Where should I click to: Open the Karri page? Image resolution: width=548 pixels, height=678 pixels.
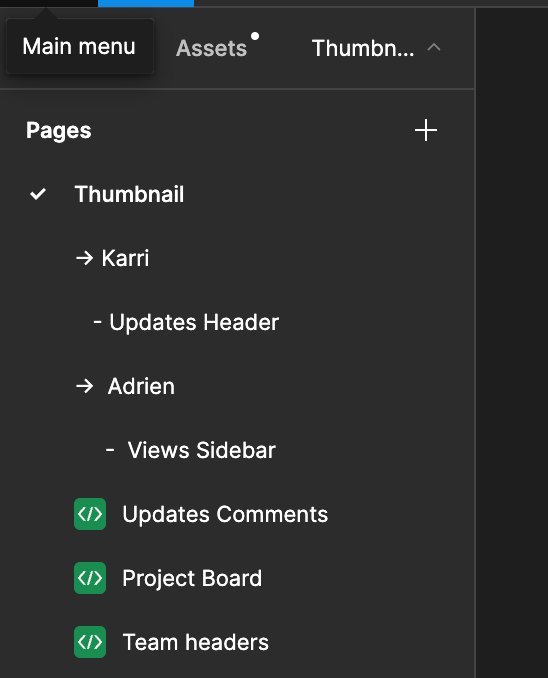125,258
